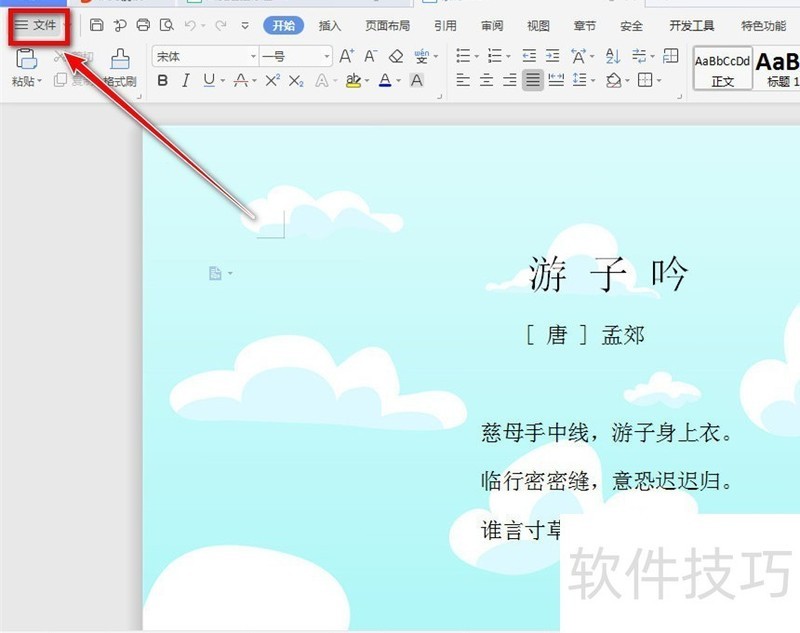Expand the highlight color dropdown arrow
Viewport: 800px width, 633px height.
pos(367,81)
